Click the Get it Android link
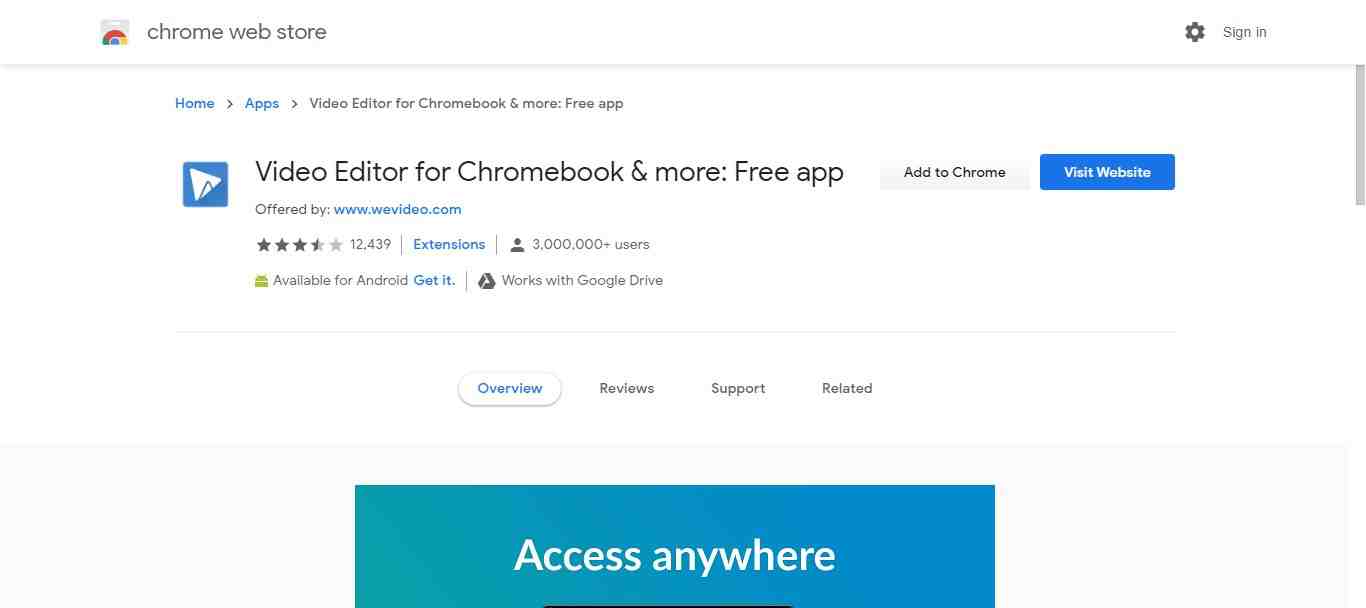Screen dimensions: 1366x608 (x=433, y=280)
